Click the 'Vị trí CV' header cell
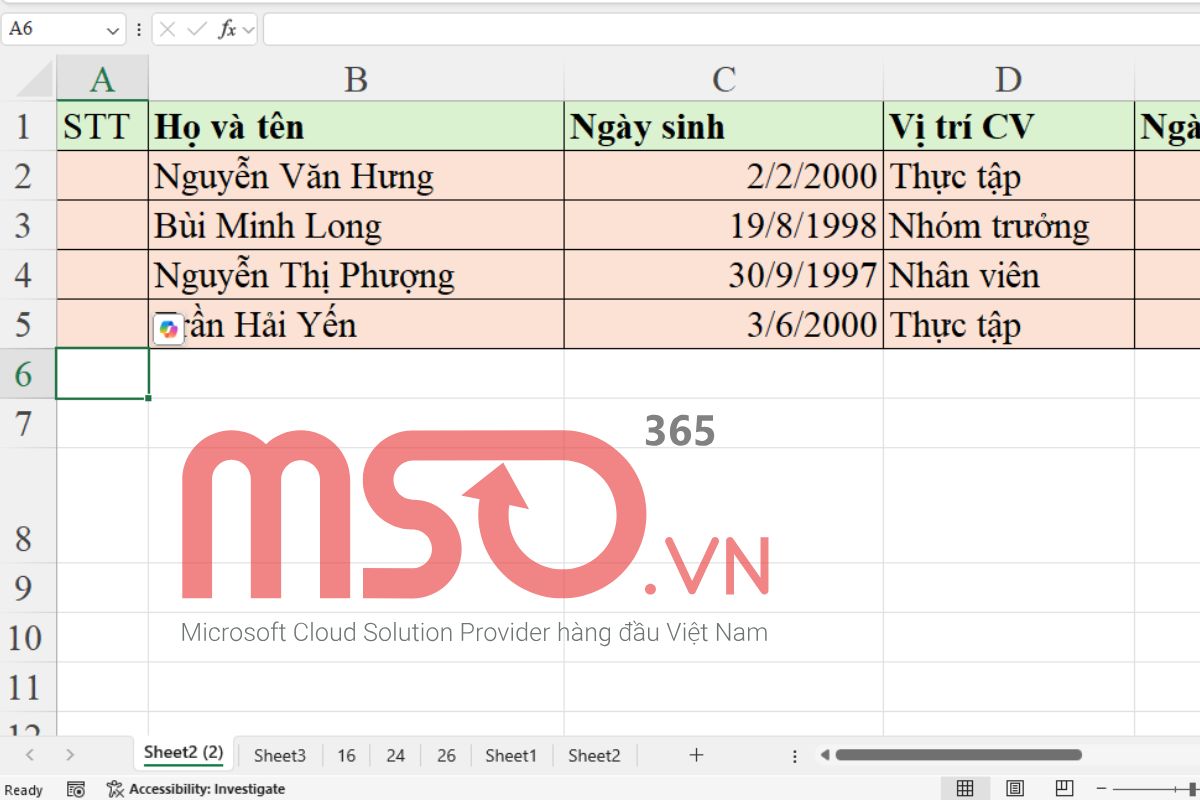1200x800 pixels. pos(1009,126)
